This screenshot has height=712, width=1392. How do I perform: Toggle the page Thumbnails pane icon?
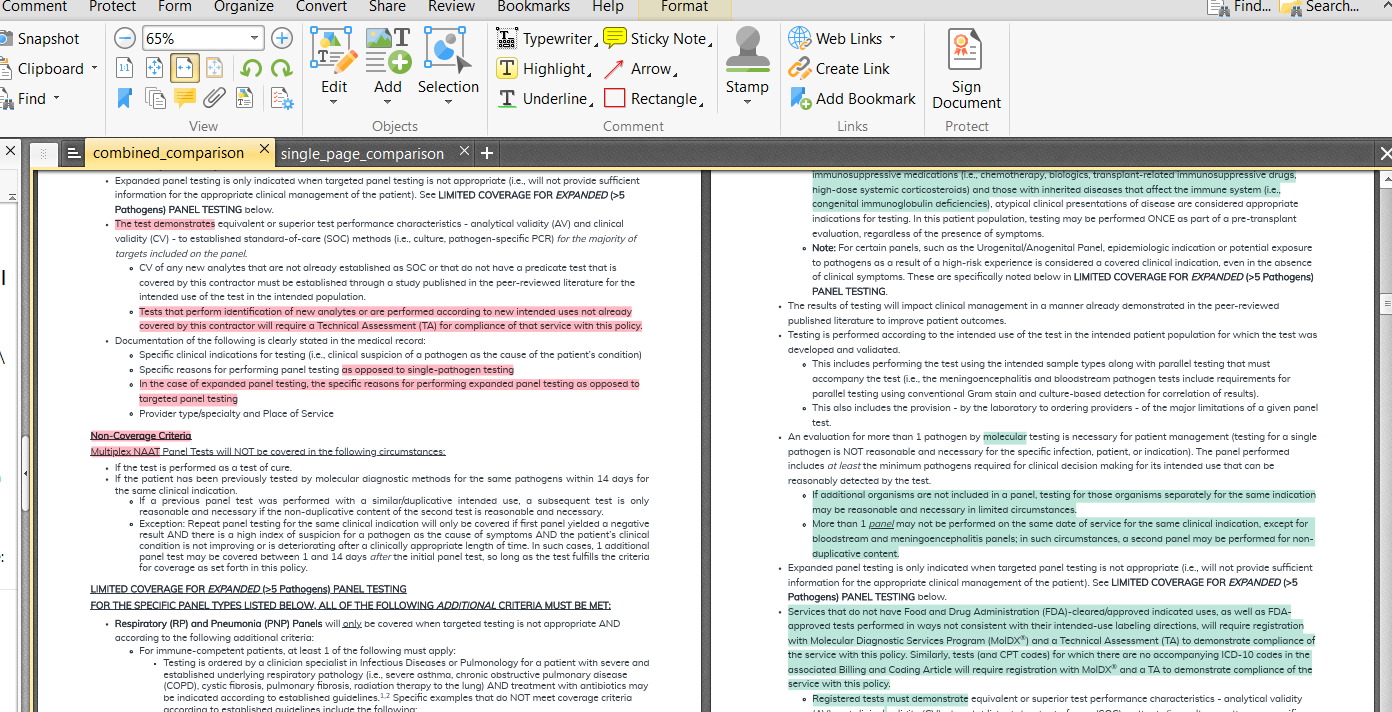[155, 98]
